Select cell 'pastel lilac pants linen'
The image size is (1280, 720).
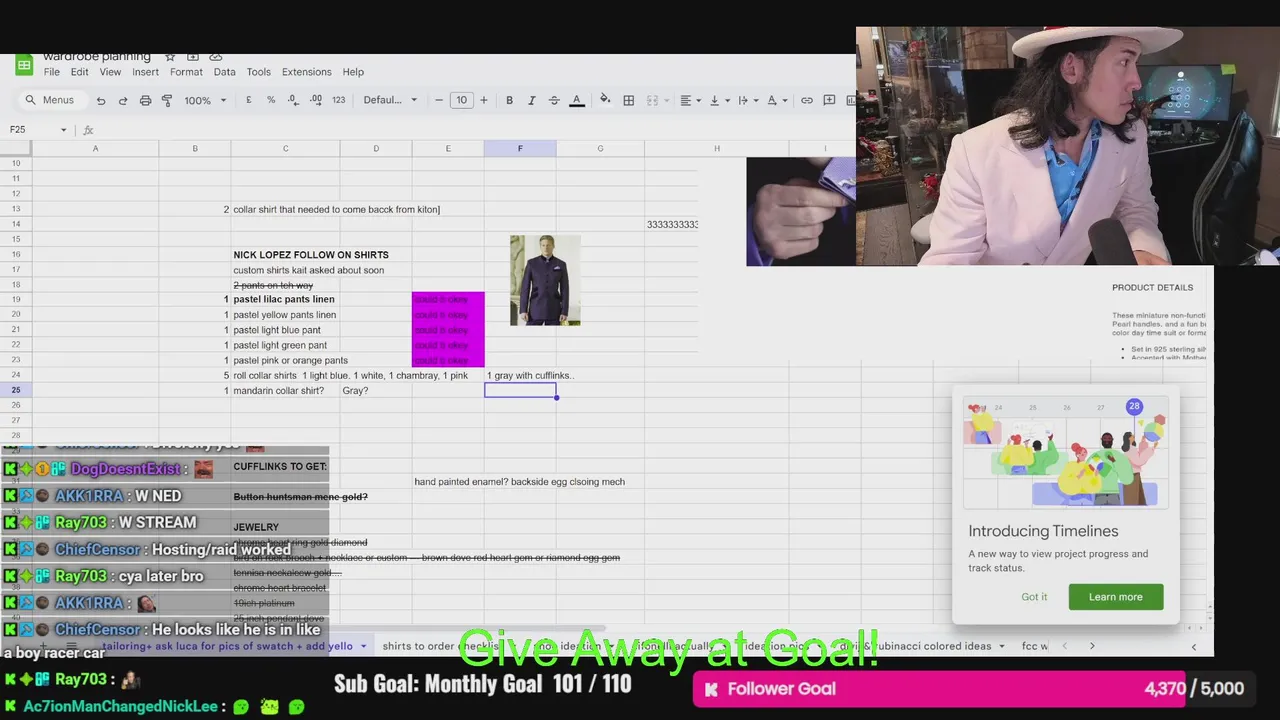click(x=285, y=299)
